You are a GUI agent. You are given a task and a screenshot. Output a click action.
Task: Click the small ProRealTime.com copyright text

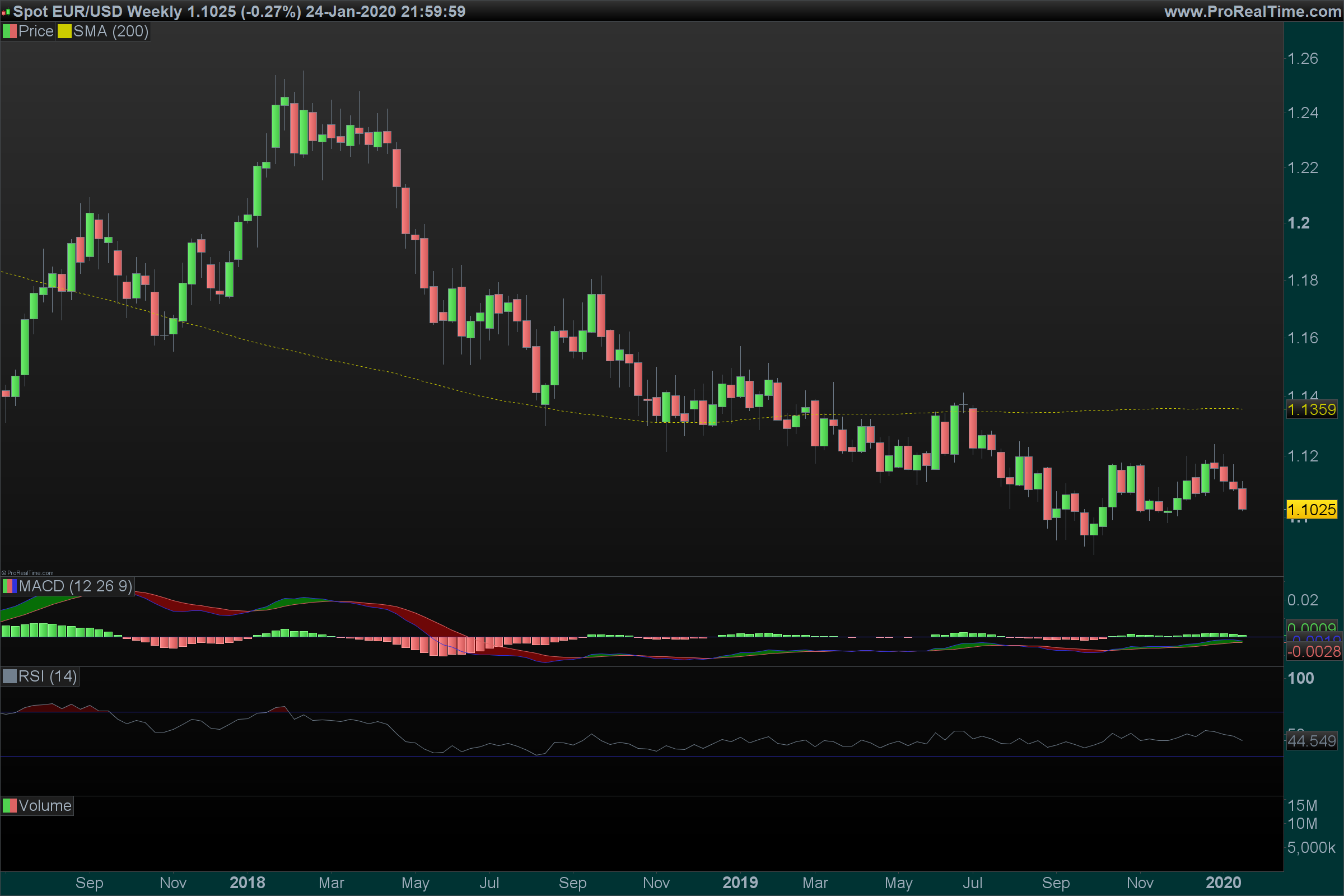[27, 573]
